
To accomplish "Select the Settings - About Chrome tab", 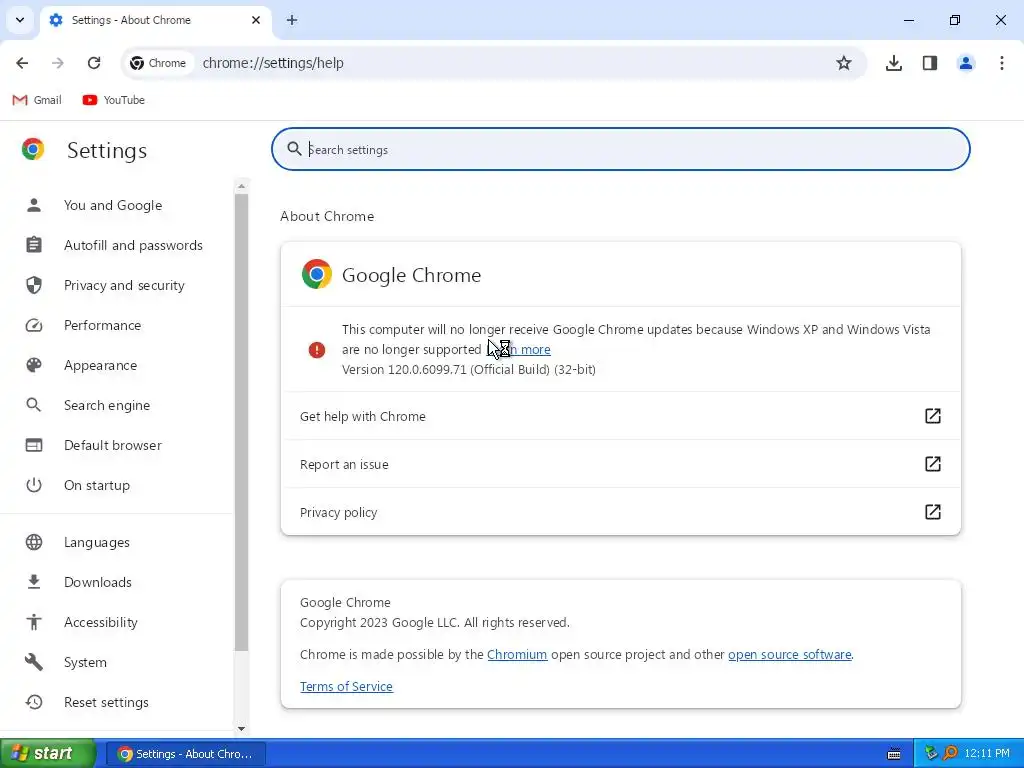I will click(x=155, y=20).
